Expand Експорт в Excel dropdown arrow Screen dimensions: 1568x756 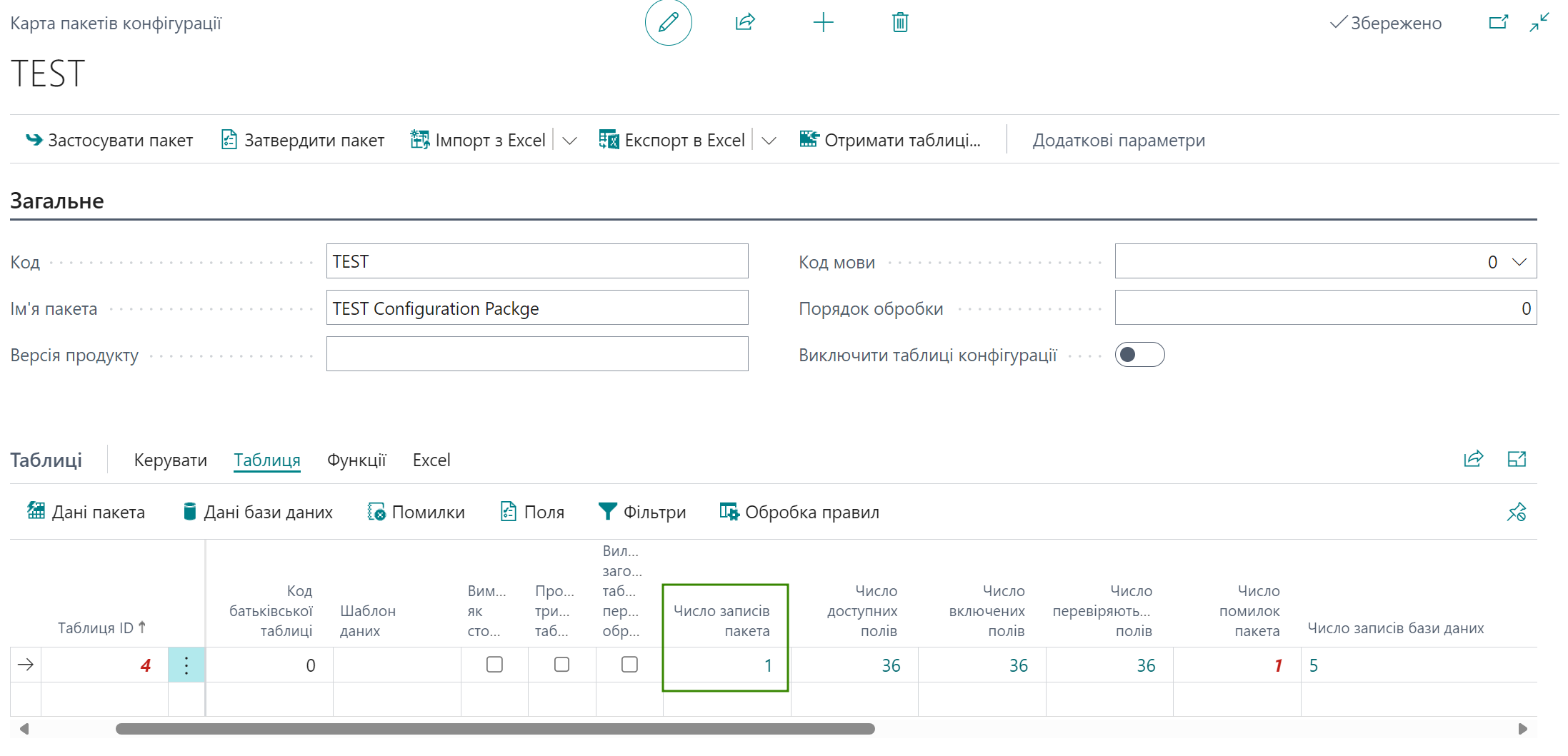(x=769, y=141)
